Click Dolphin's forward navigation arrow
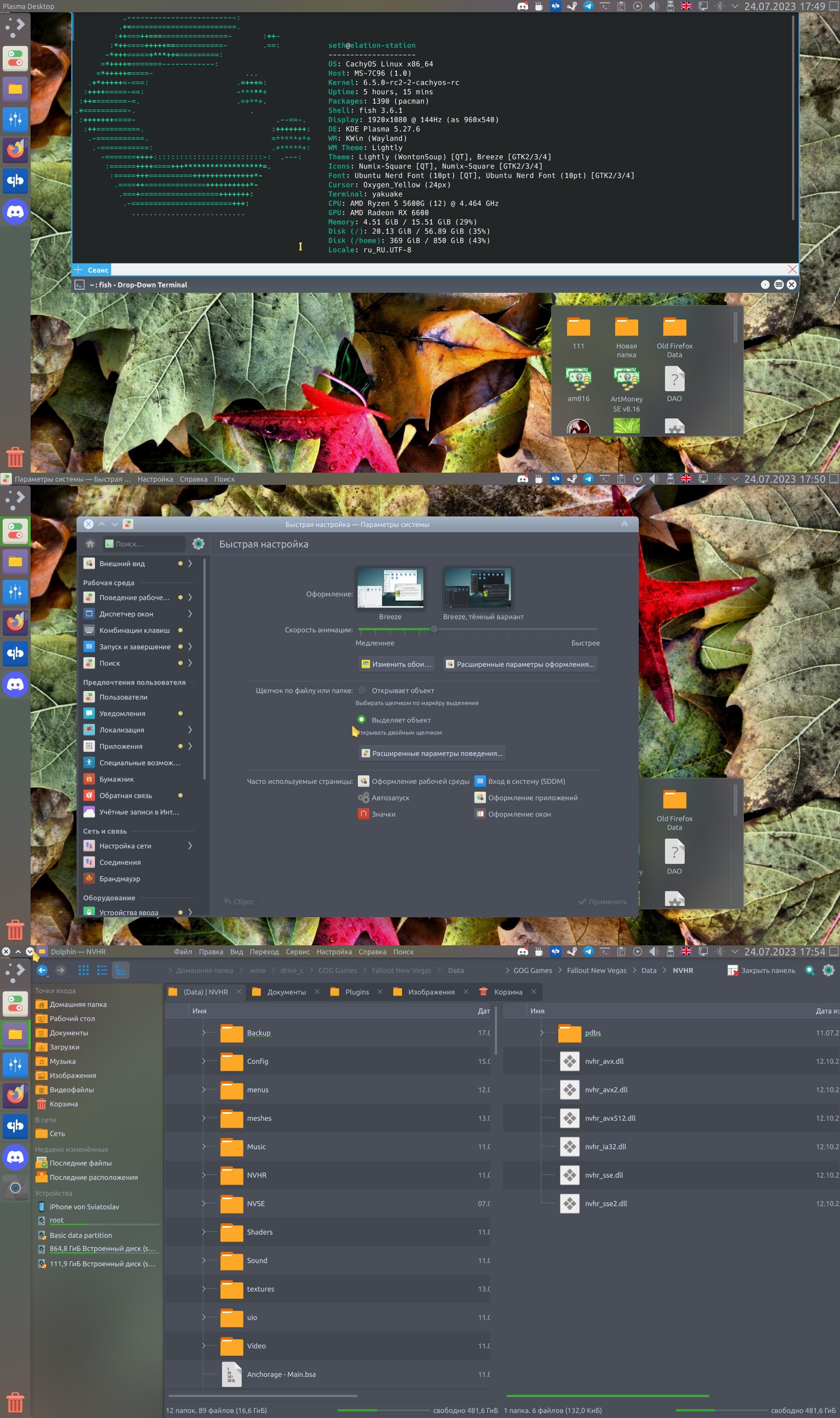This screenshot has width=840, height=1418. point(60,970)
